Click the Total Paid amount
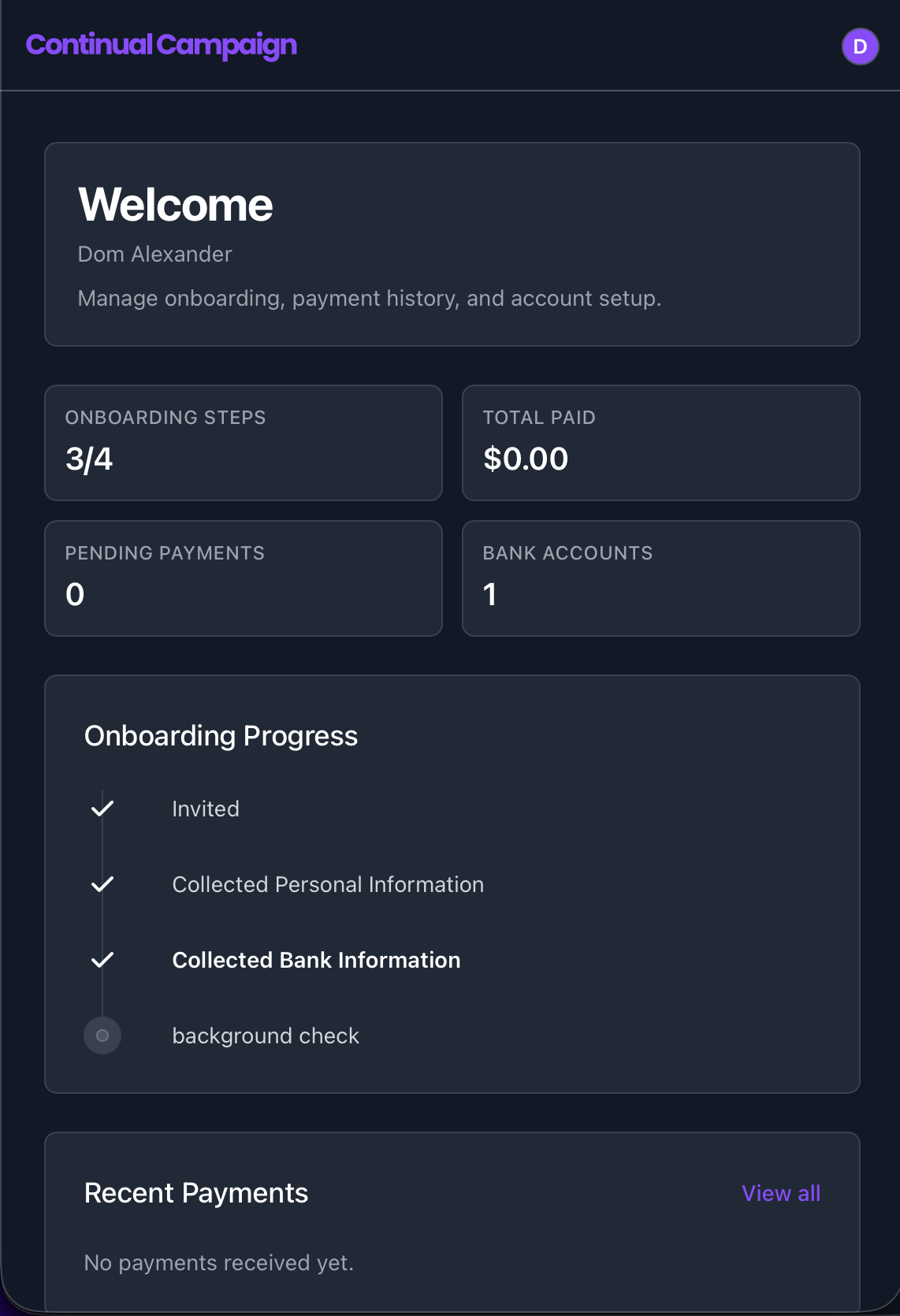This screenshot has height=1316, width=900. click(526, 459)
